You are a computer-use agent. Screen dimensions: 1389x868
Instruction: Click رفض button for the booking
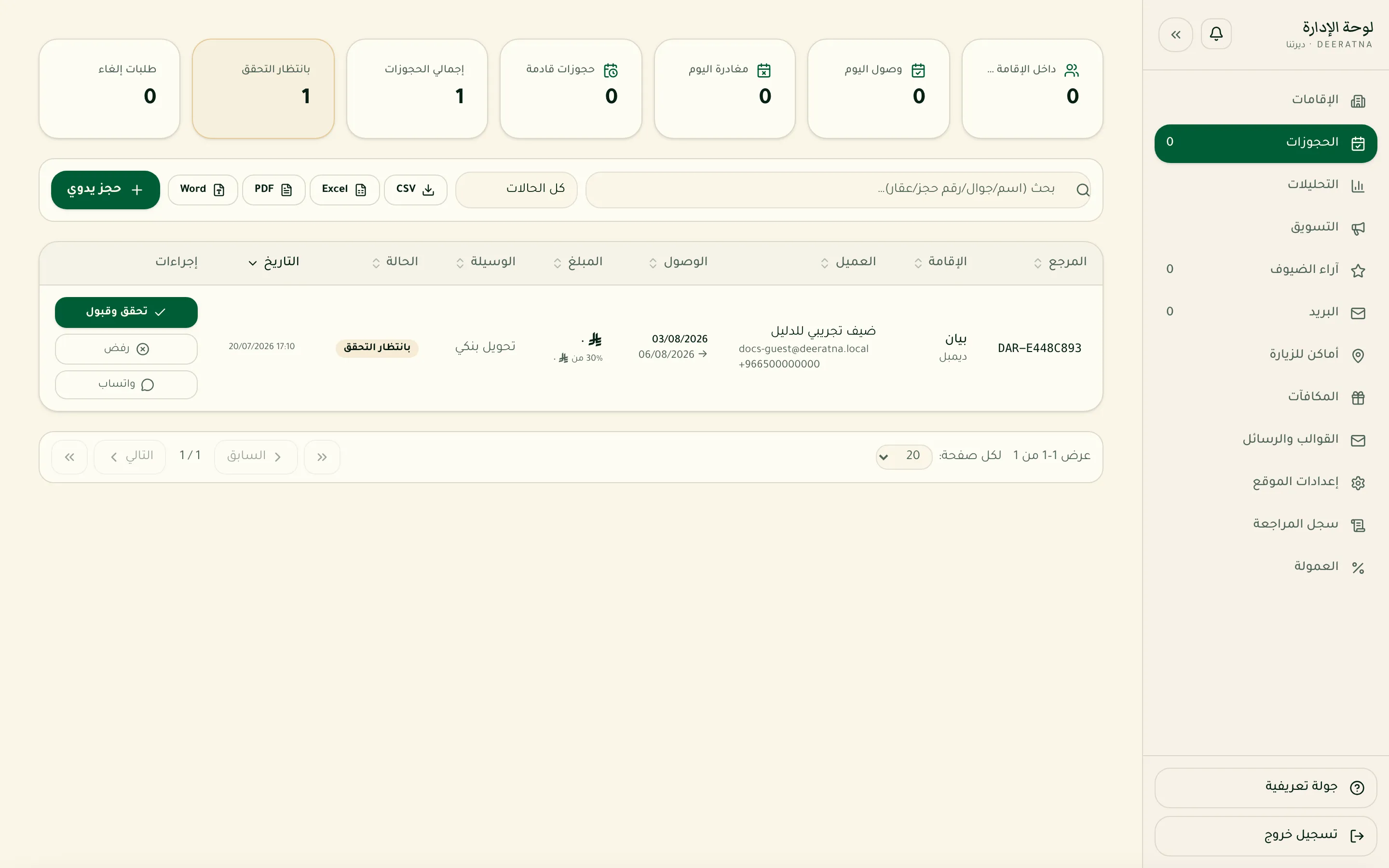126,349
